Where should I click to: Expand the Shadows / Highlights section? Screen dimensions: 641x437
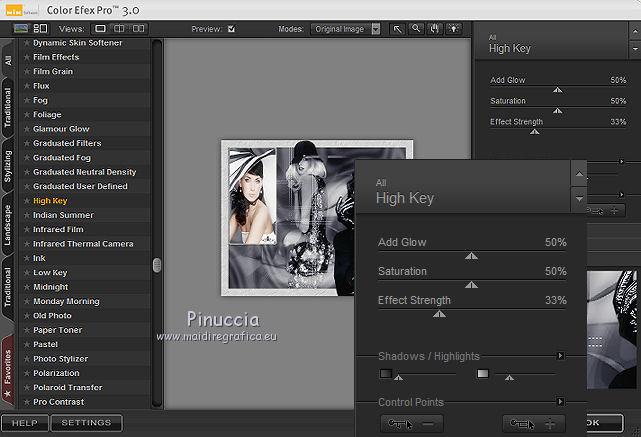(x=561, y=355)
